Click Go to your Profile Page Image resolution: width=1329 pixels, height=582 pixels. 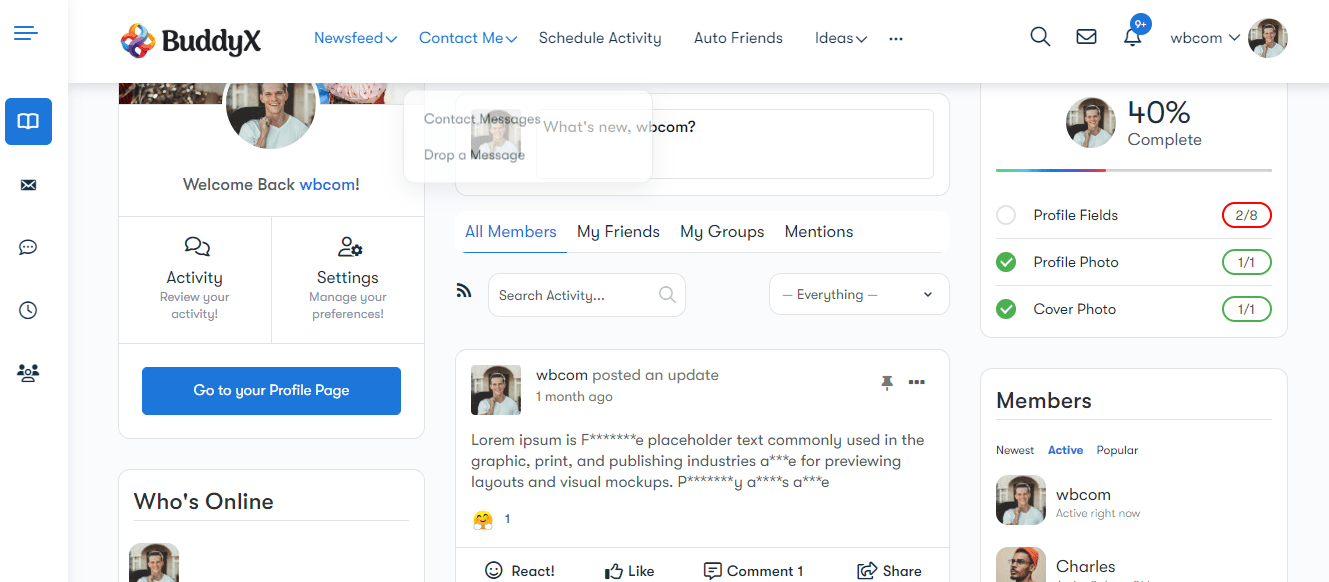tap(271, 390)
